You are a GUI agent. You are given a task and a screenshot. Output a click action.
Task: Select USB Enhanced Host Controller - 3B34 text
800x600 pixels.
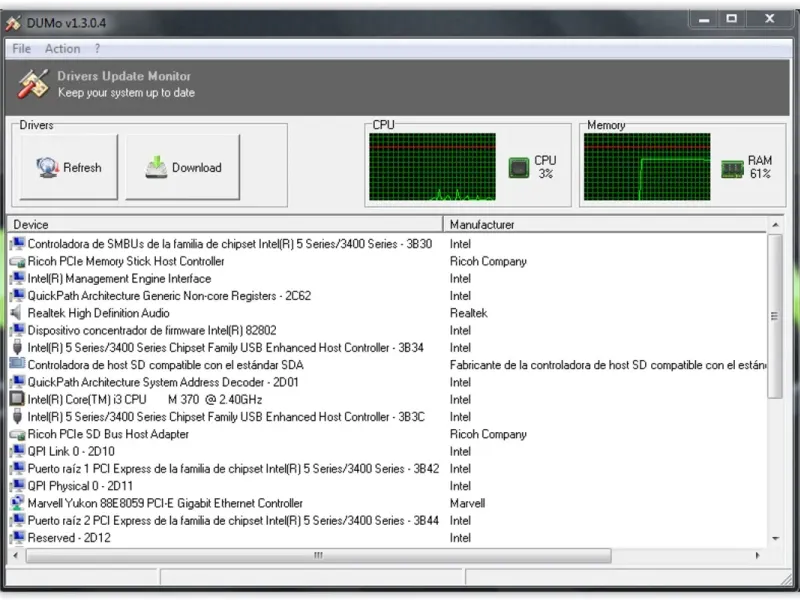point(226,348)
